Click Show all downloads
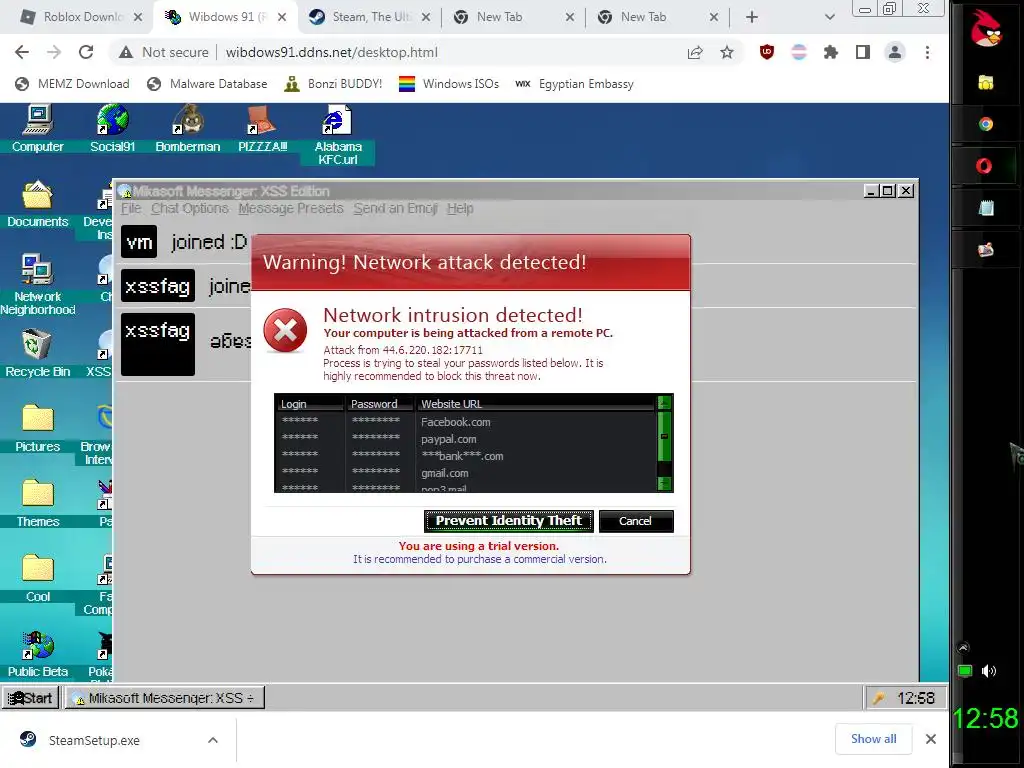Image resolution: width=1024 pixels, height=768 pixels. pos(873,739)
